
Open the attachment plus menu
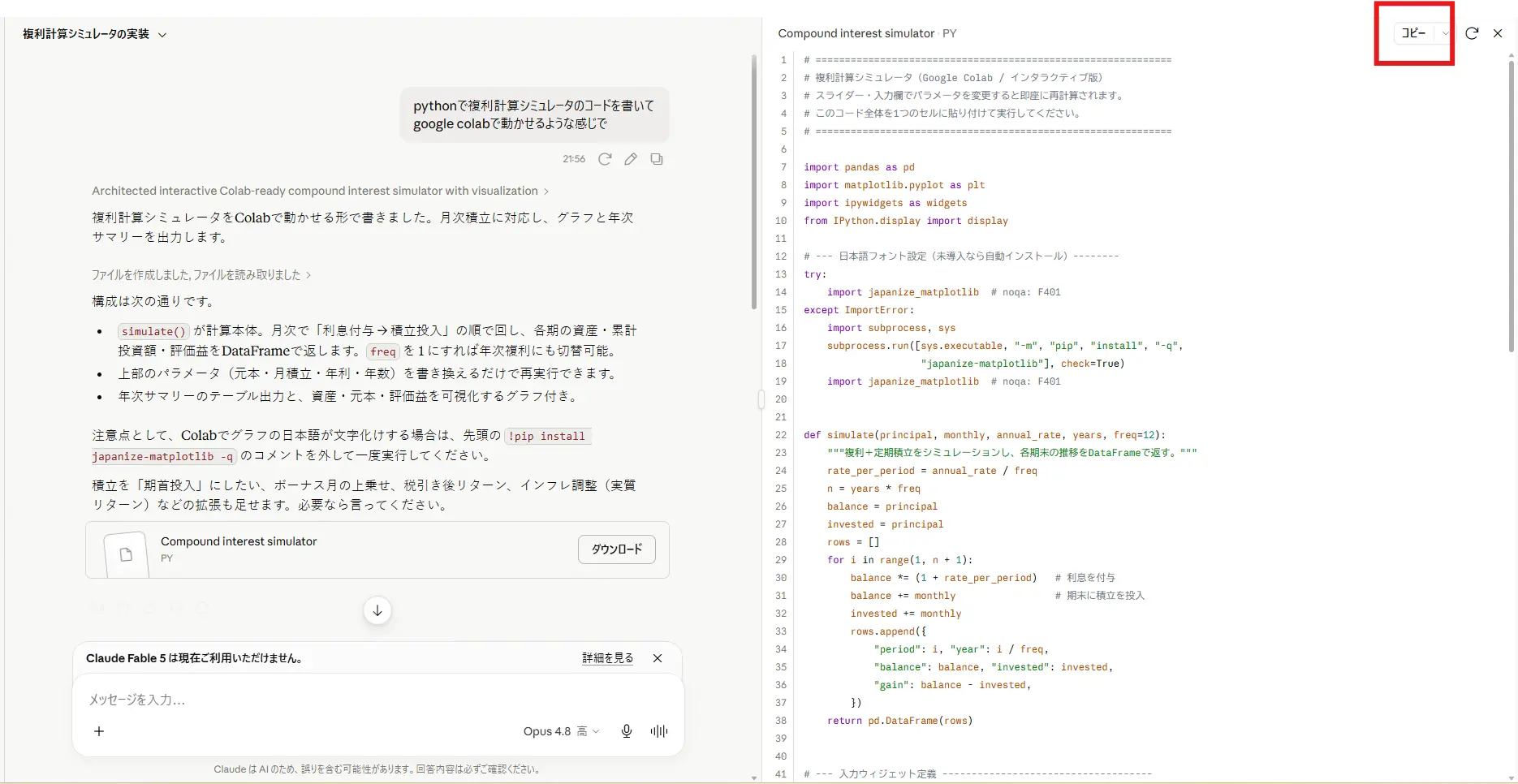point(99,731)
